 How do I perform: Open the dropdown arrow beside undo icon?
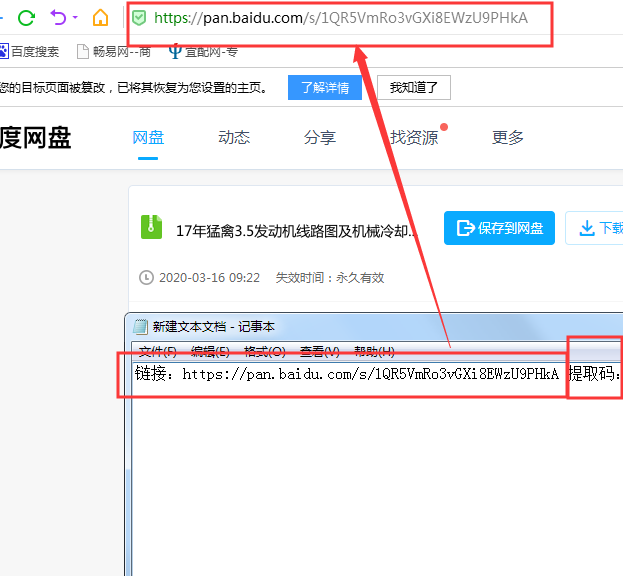click(x=75, y=17)
